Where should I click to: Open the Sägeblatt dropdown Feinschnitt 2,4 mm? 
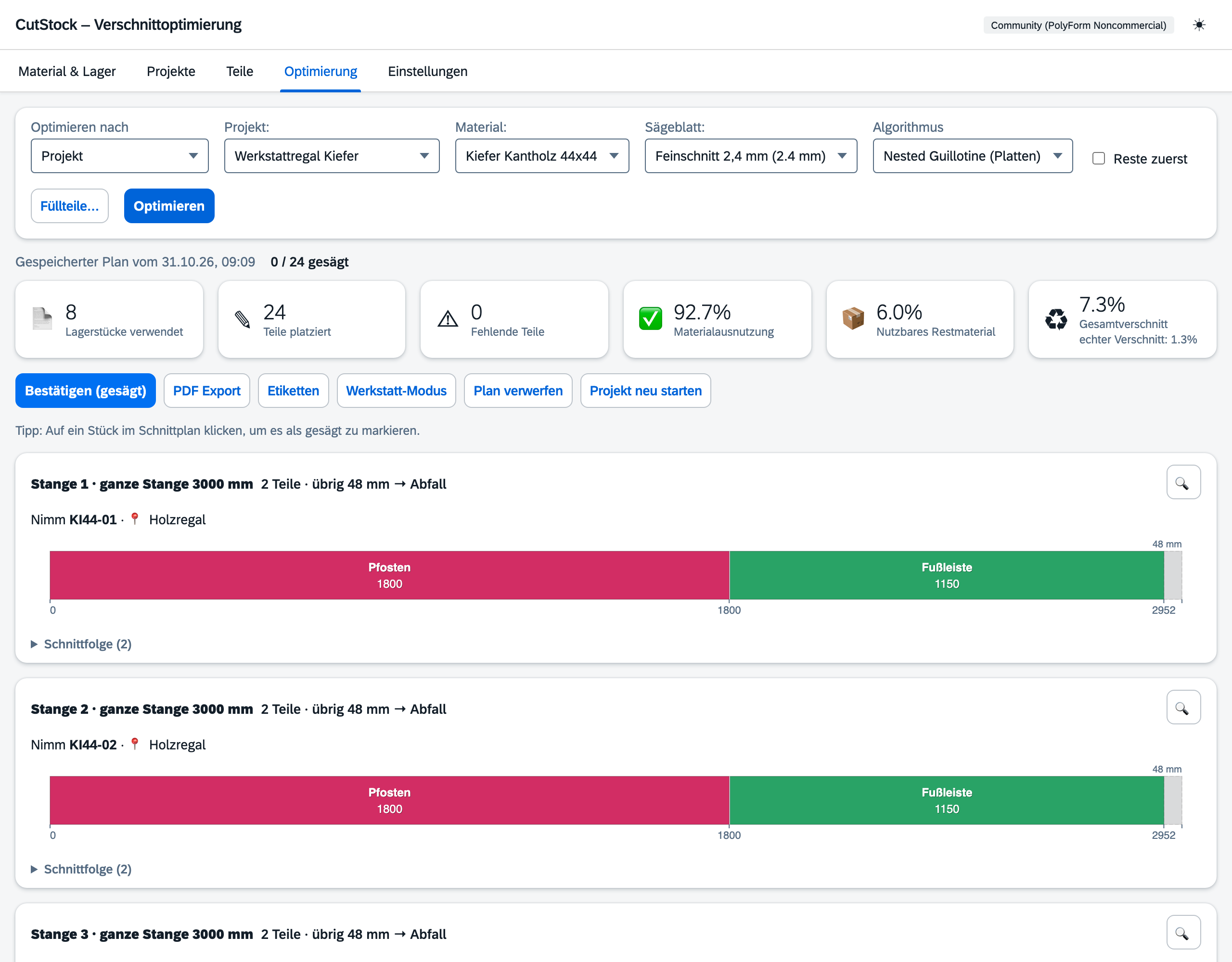[751, 156]
